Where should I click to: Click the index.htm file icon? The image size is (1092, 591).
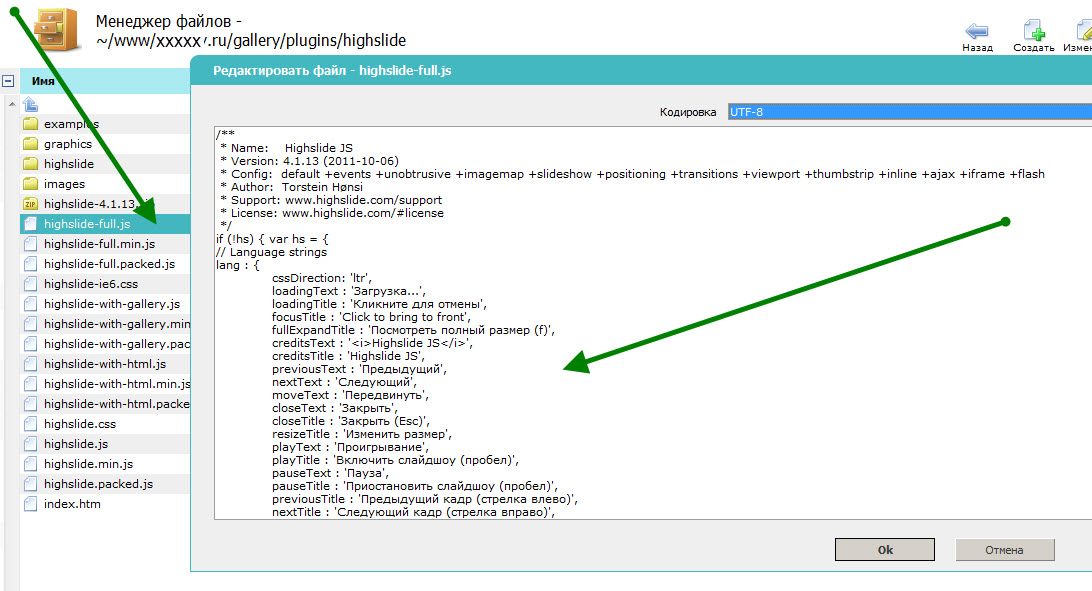pos(30,504)
